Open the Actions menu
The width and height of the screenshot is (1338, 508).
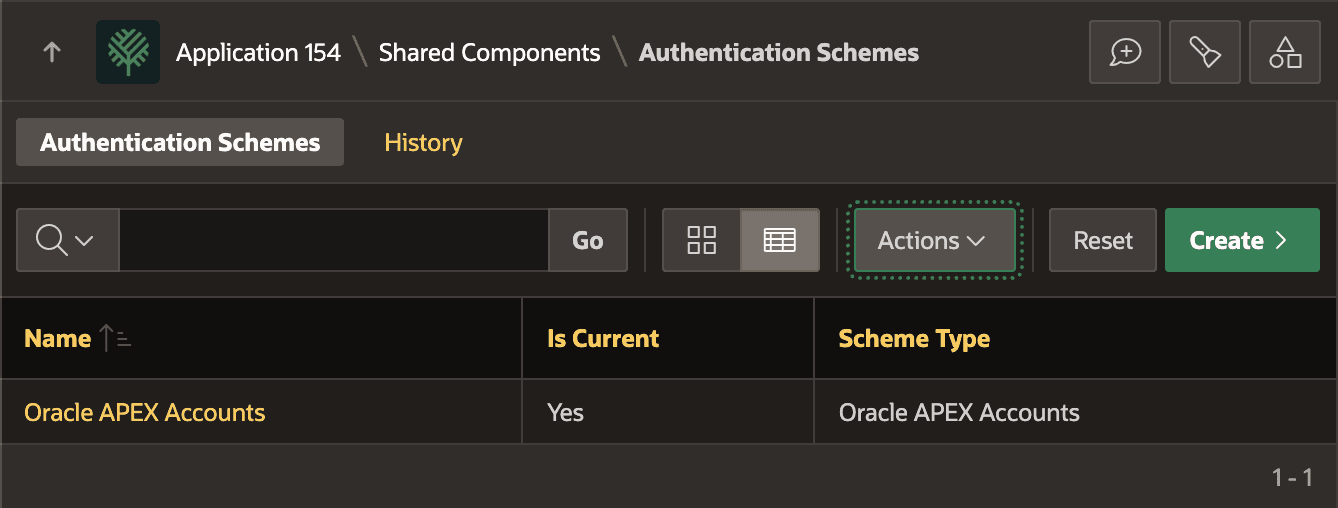(x=934, y=240)
